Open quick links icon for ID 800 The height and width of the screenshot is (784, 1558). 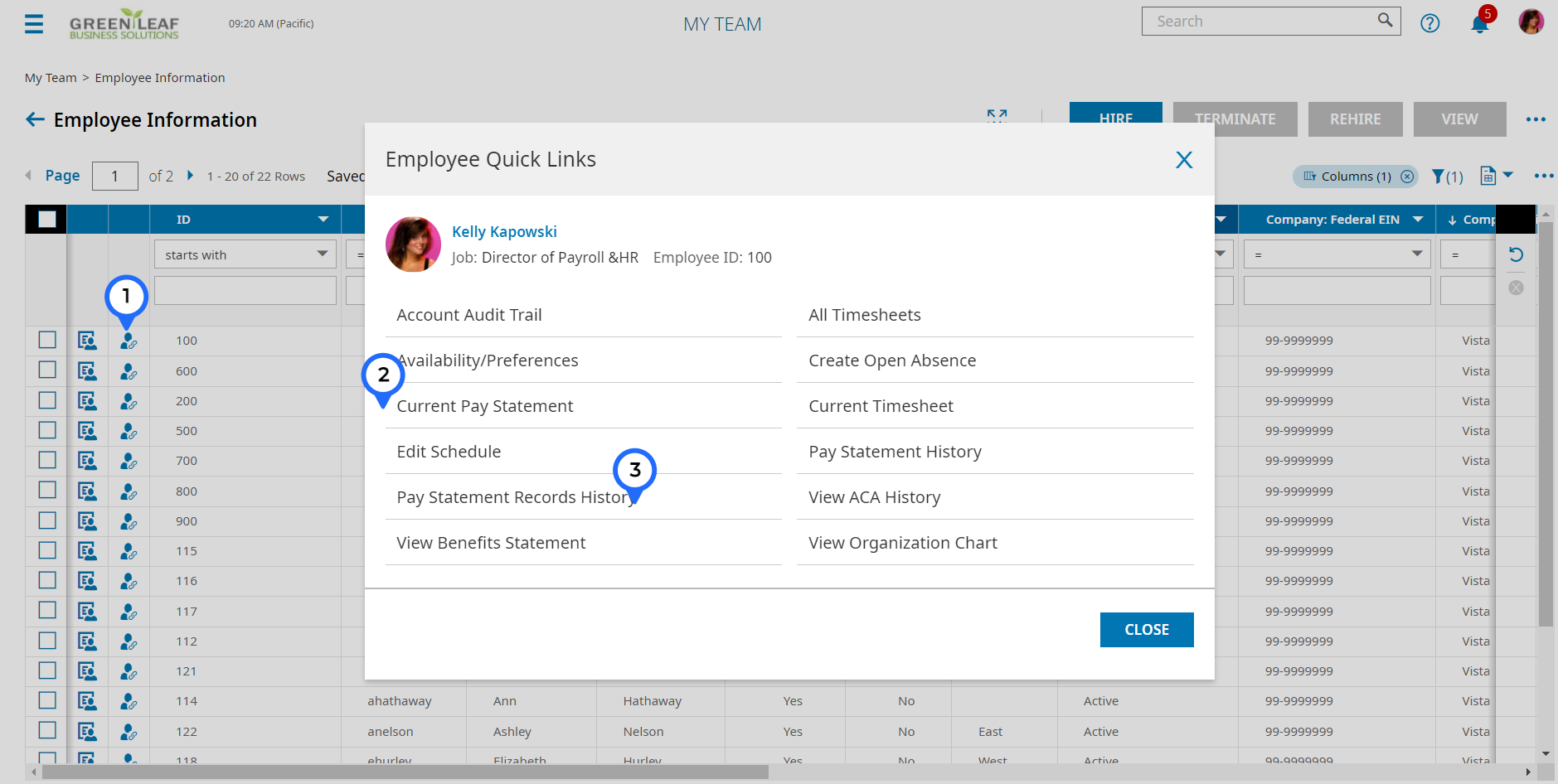(129, 491)
